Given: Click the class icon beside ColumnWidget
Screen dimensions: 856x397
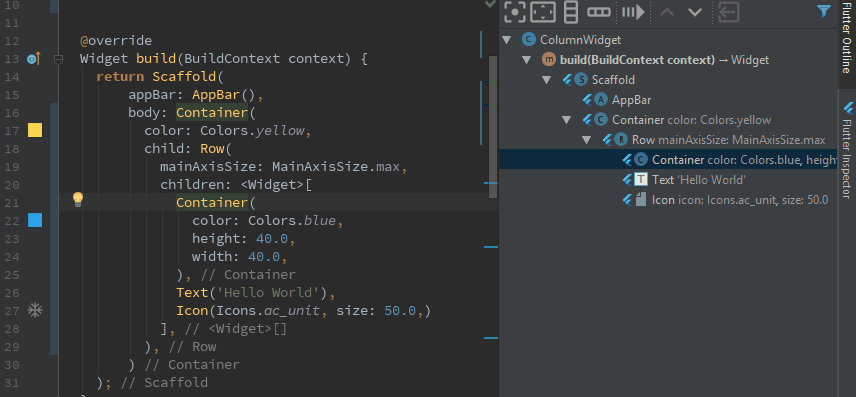Looking at the screenshot, I should pos(528,40).
